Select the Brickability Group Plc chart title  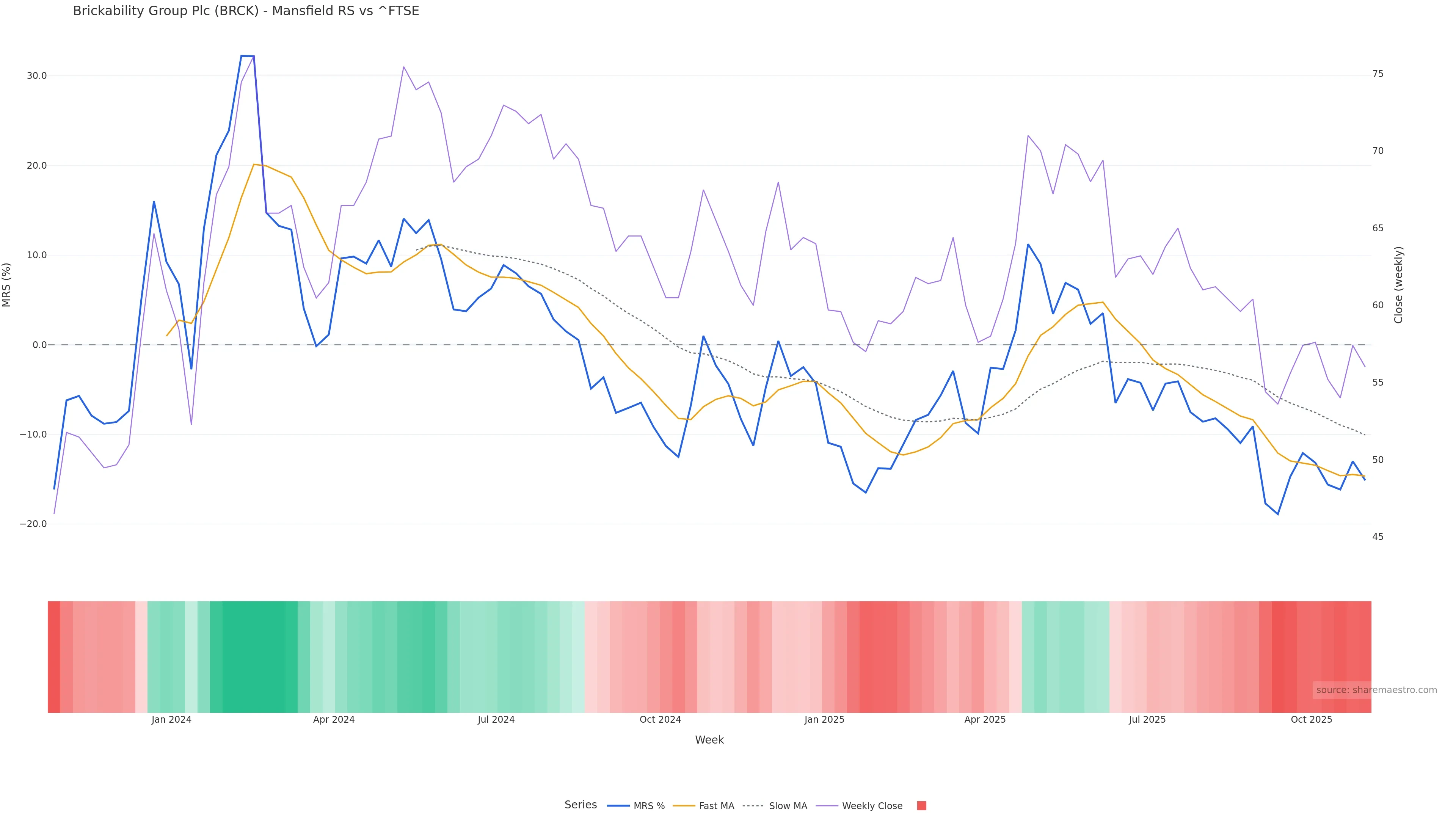point(246,11)
